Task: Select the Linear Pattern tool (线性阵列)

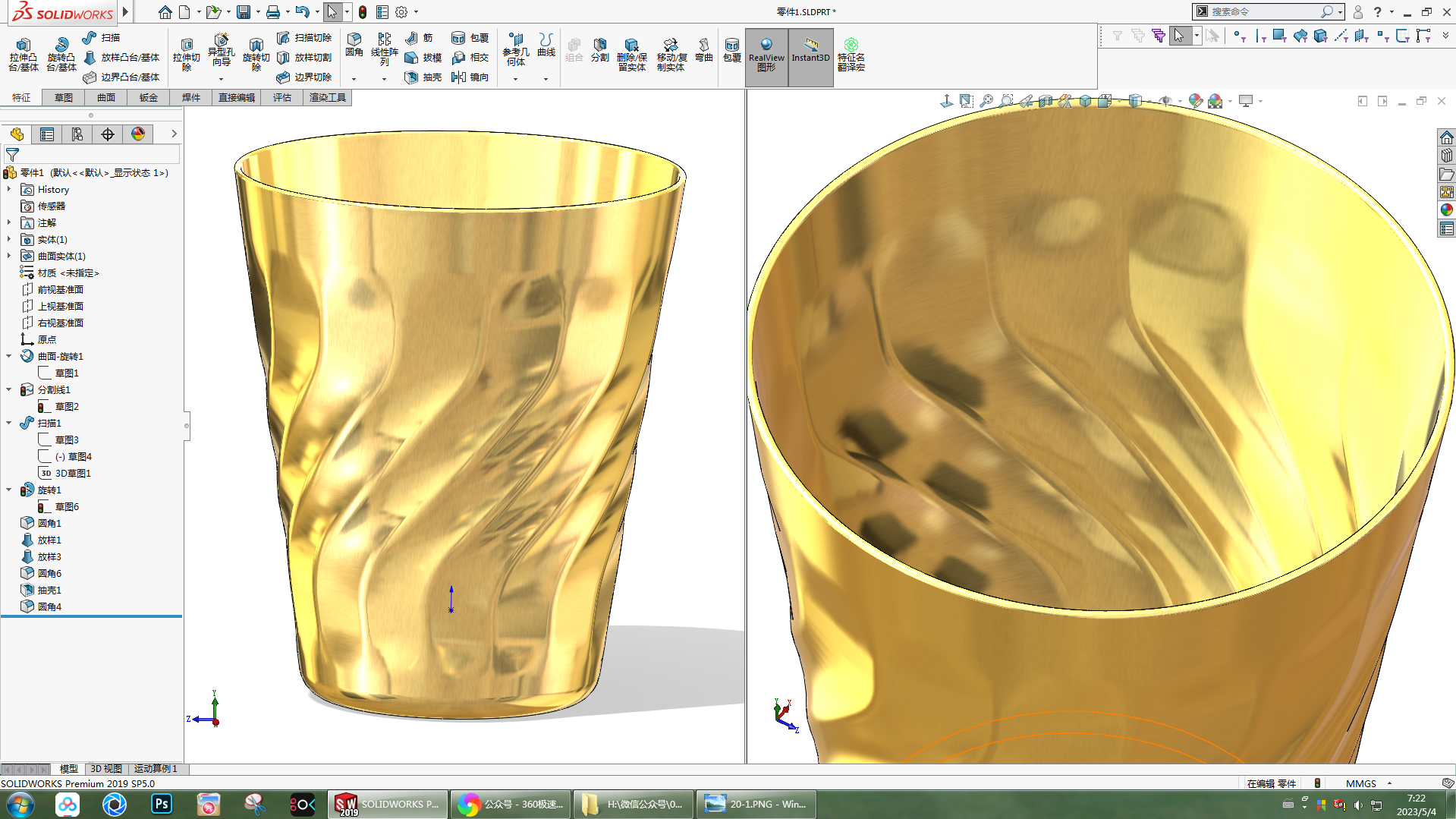Action: click(384, 49)
